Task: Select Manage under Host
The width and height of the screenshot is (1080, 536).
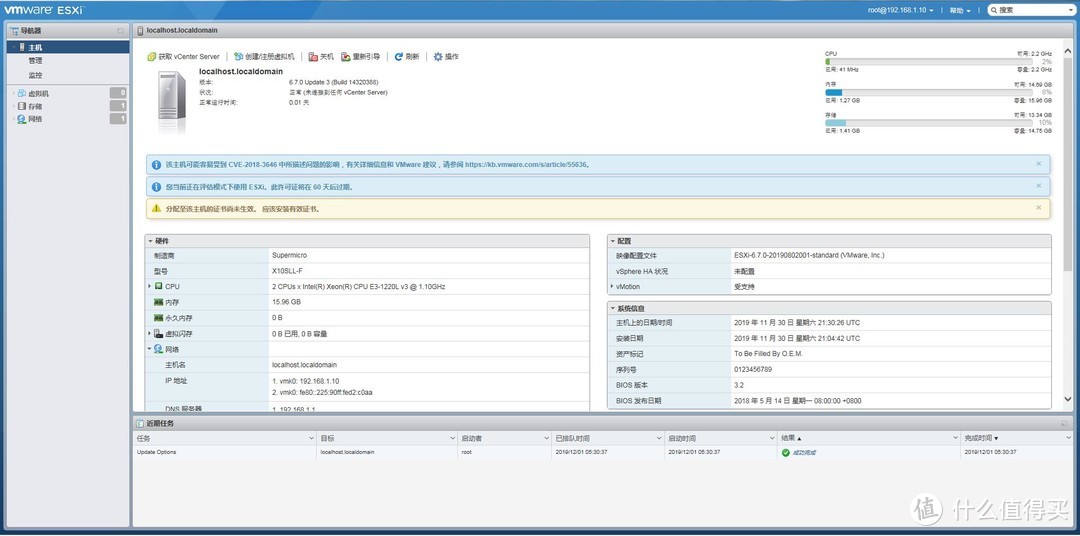Action: pyautogui.click(x=35, y=61)
